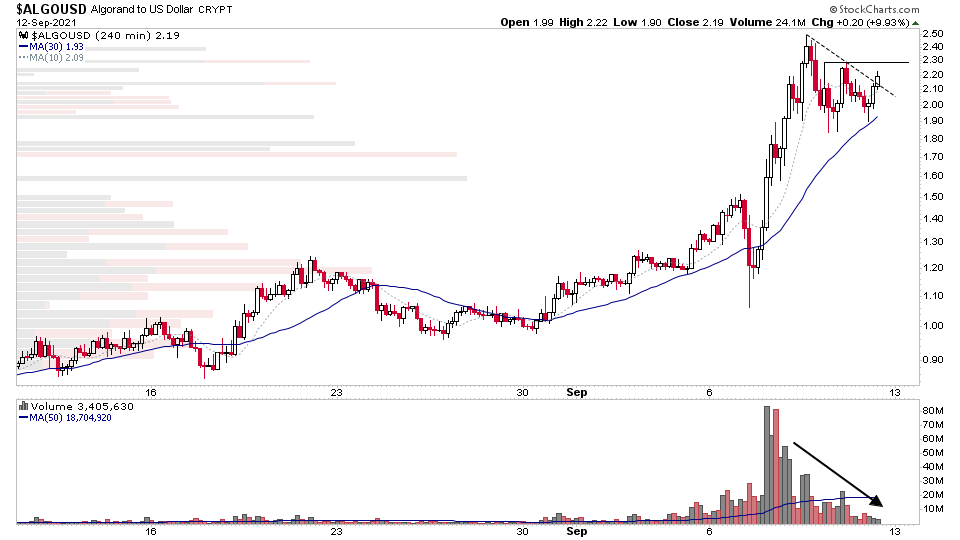Click the 30M volume axis label

[x=932, y=481]
